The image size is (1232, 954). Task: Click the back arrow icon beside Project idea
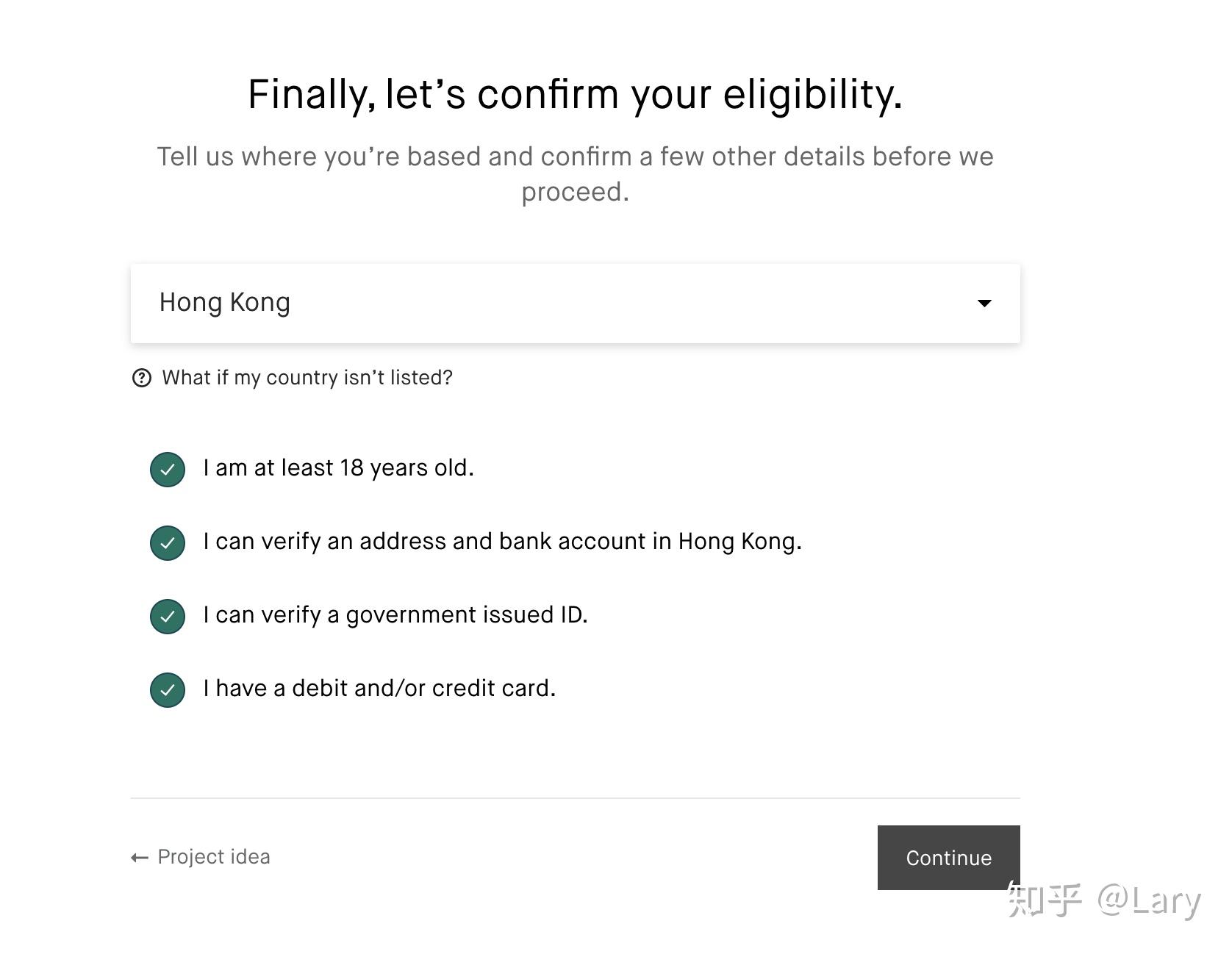pos(139,857)
